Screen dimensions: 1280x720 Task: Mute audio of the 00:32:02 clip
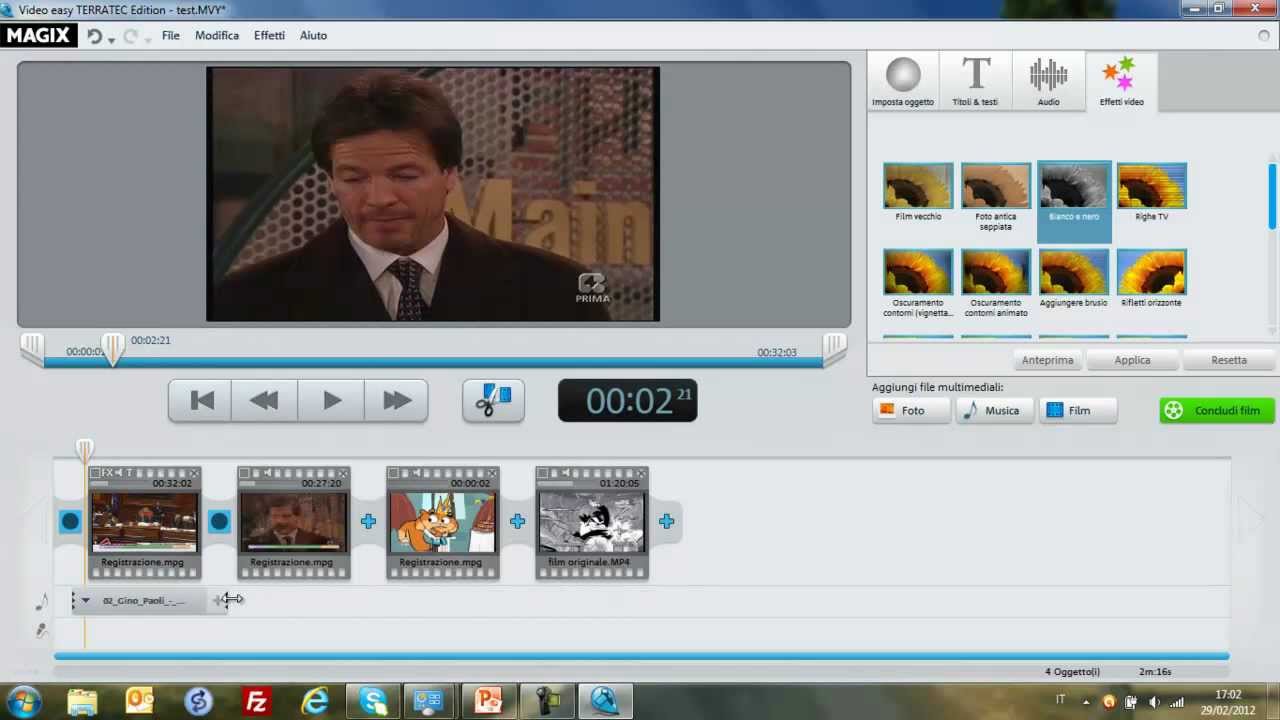click(x=118, y=473)
